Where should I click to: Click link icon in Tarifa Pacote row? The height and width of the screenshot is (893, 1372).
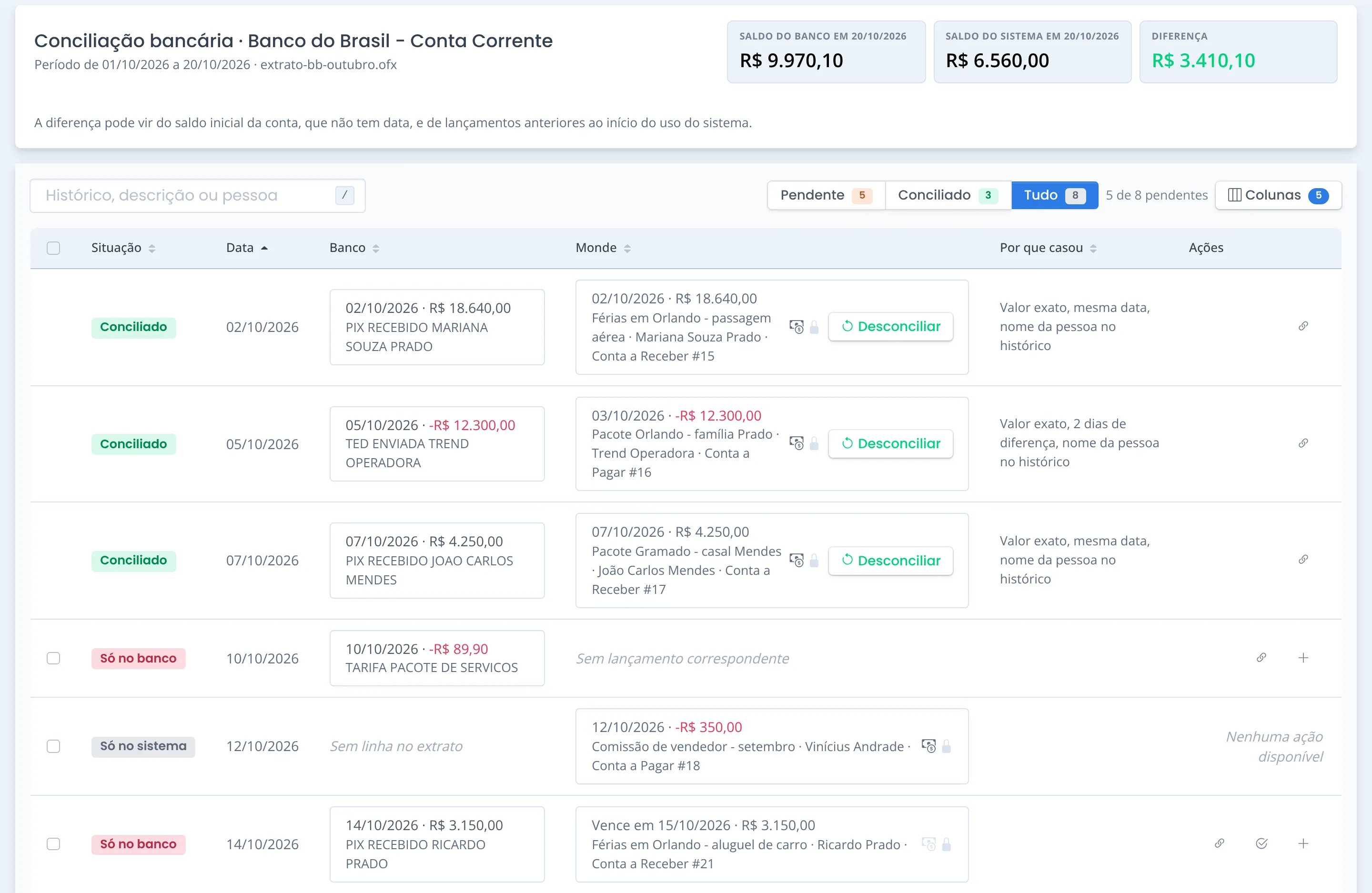[x=1261, y=658]
